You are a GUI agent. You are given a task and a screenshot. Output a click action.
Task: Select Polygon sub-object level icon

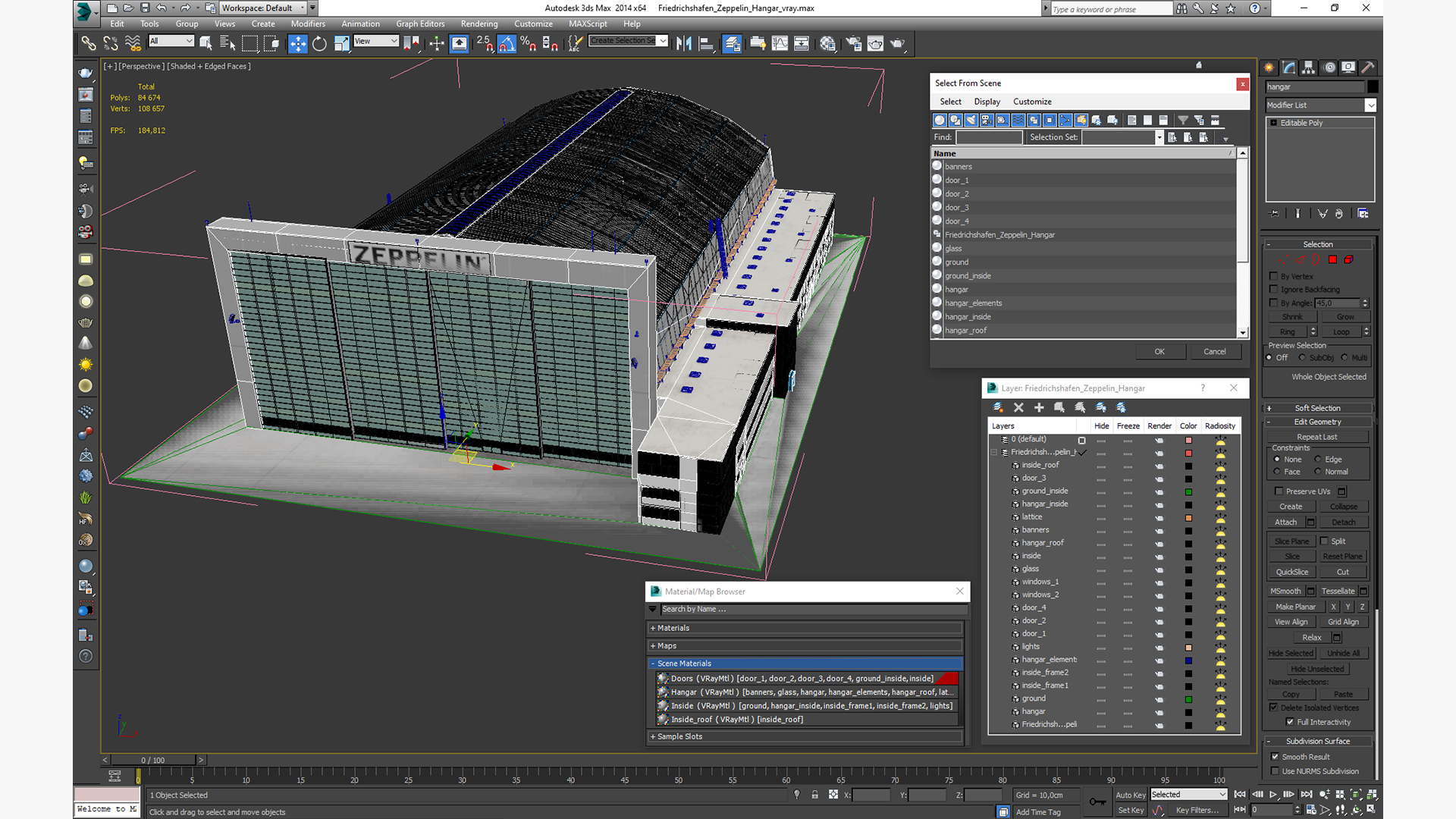coord(1332,260)
